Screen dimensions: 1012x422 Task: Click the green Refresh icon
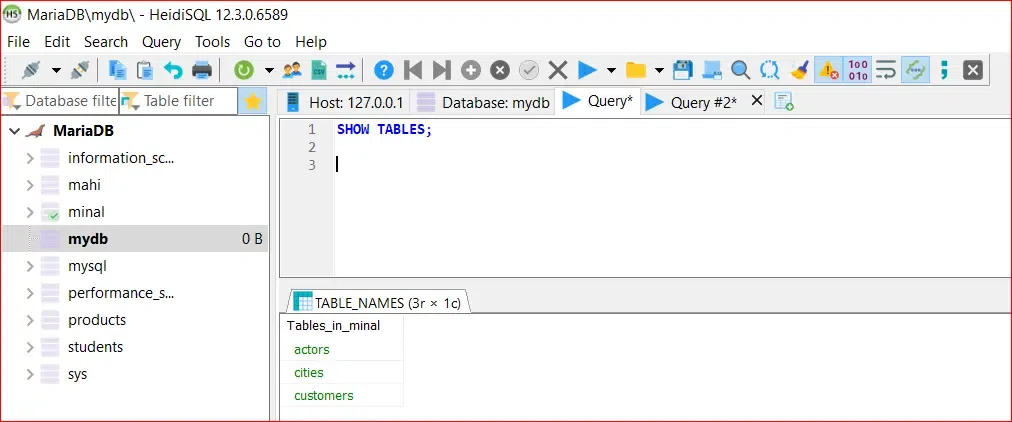(243, 70)
